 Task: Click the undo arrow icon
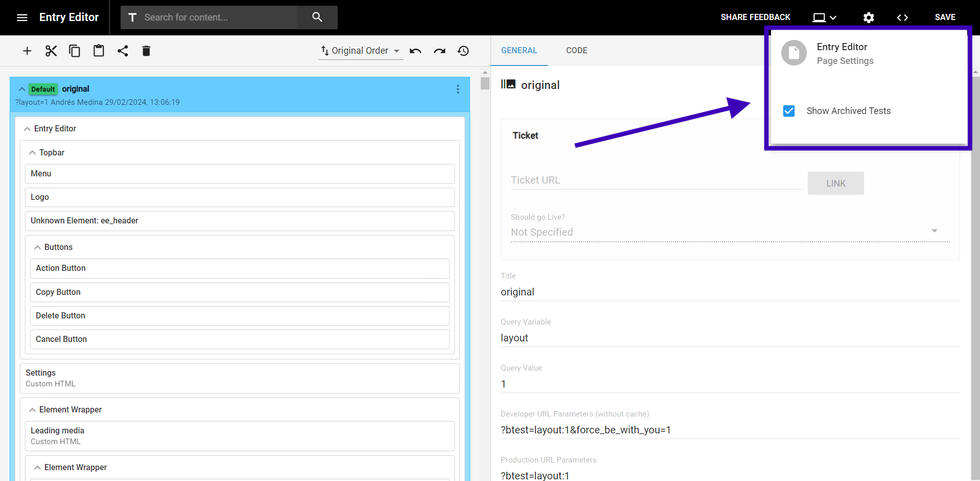(415, 51)
